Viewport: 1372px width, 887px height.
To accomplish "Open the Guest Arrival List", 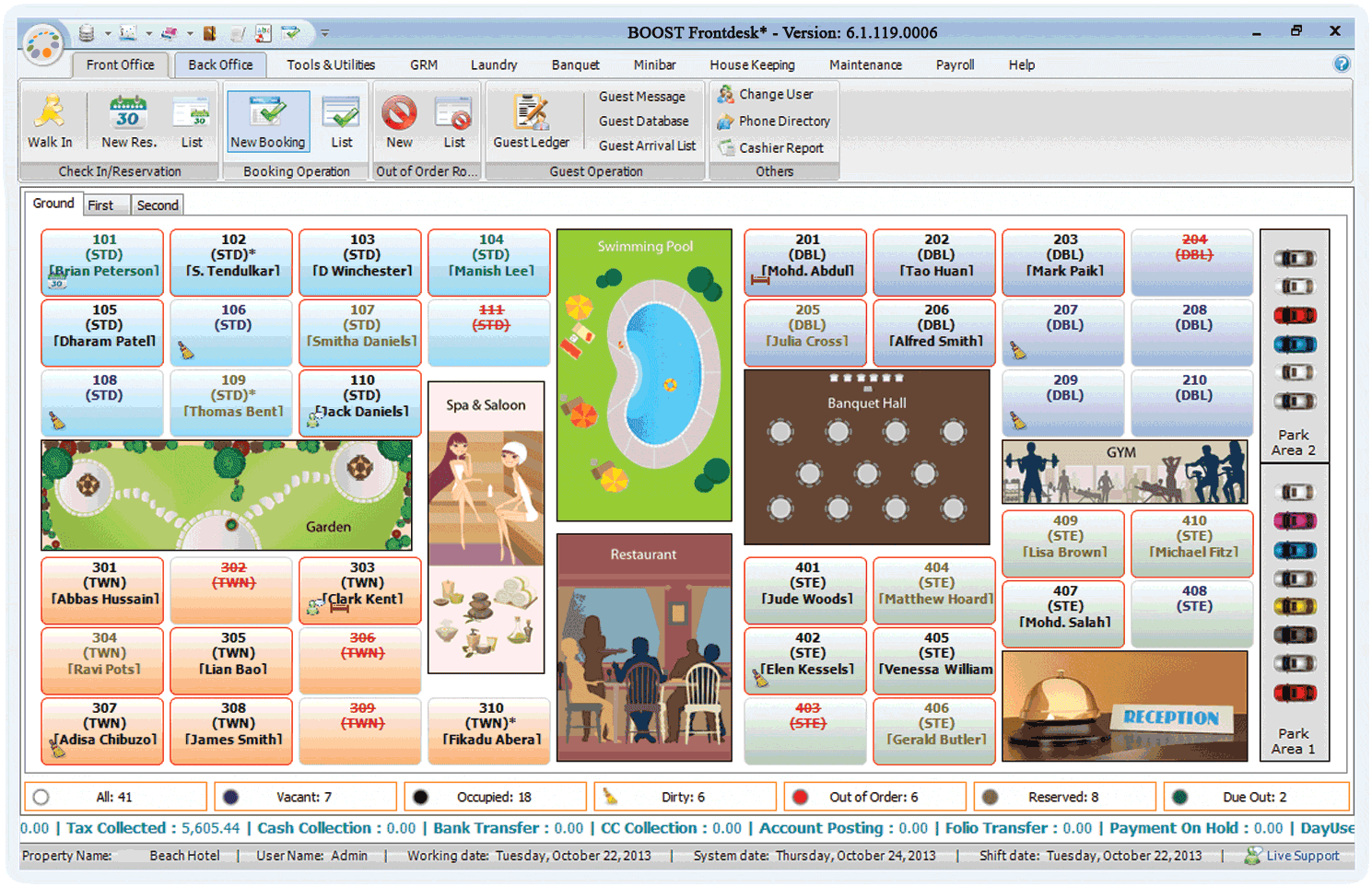I will 648,146.
